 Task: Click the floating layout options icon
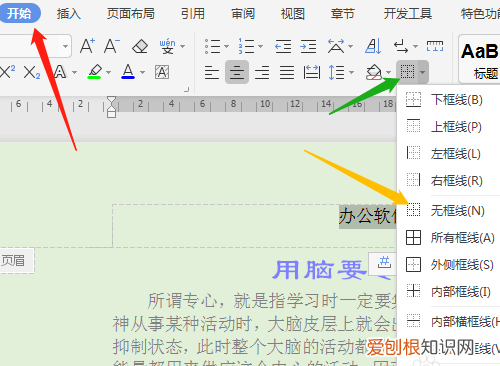(383, 263)
